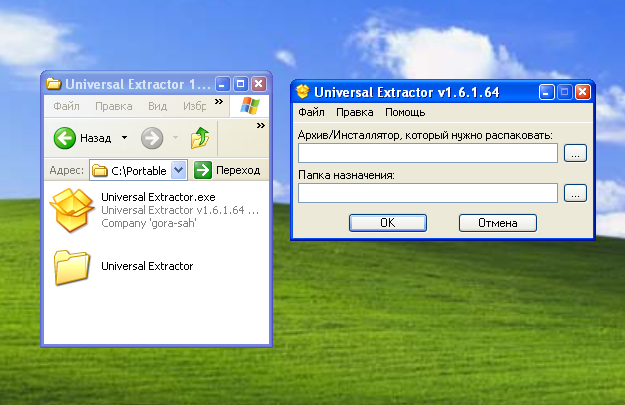The height and width of the screenshot is (405, 625).
Task: Click the green Переход go arrow button
Action: pyautogui.click(x=202, y=170)
